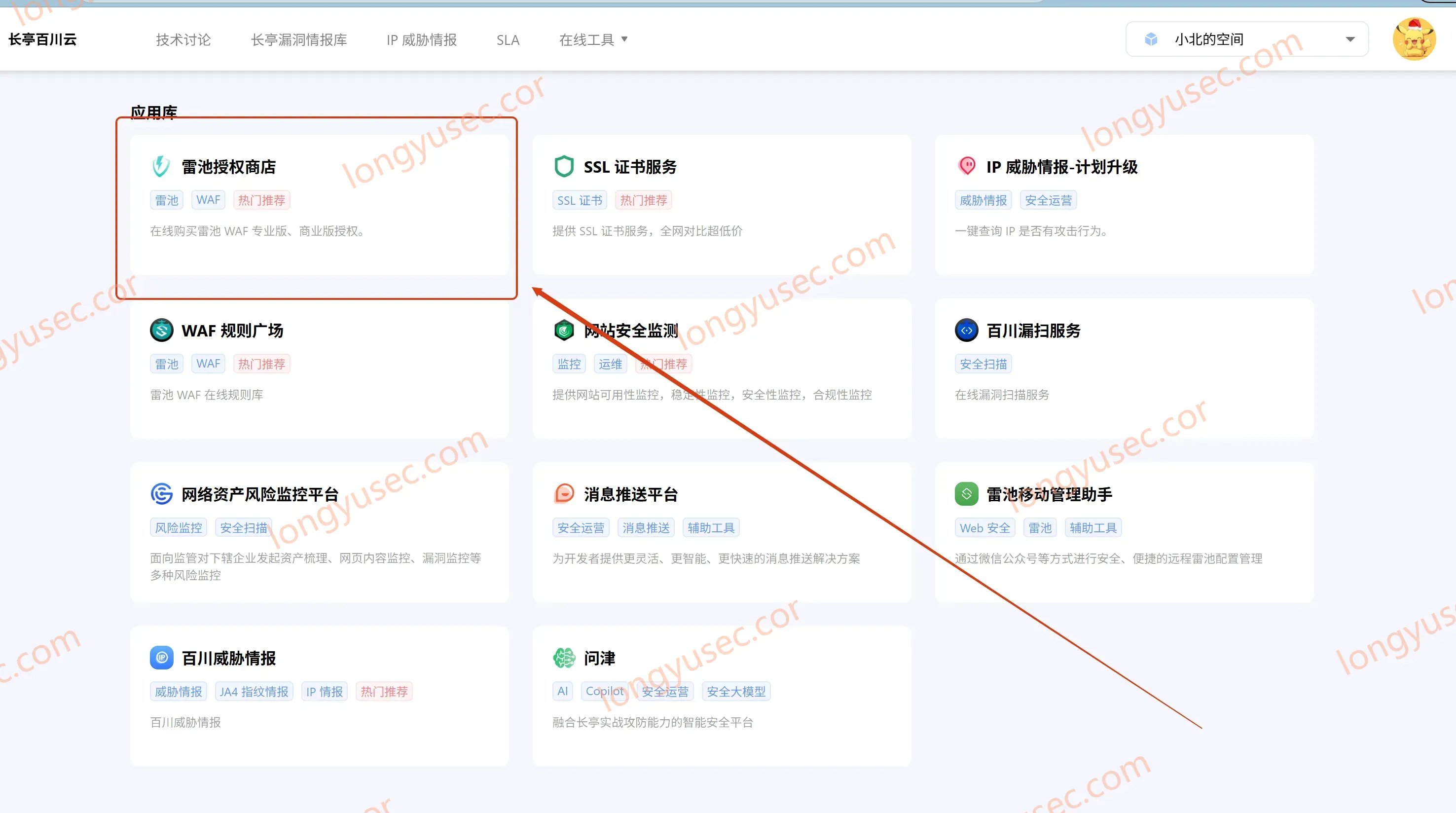This screenshot has width=1456, height=813.
Task: Open the 小北的空间 workspace selector
Action: click(x=1247, y=39)
